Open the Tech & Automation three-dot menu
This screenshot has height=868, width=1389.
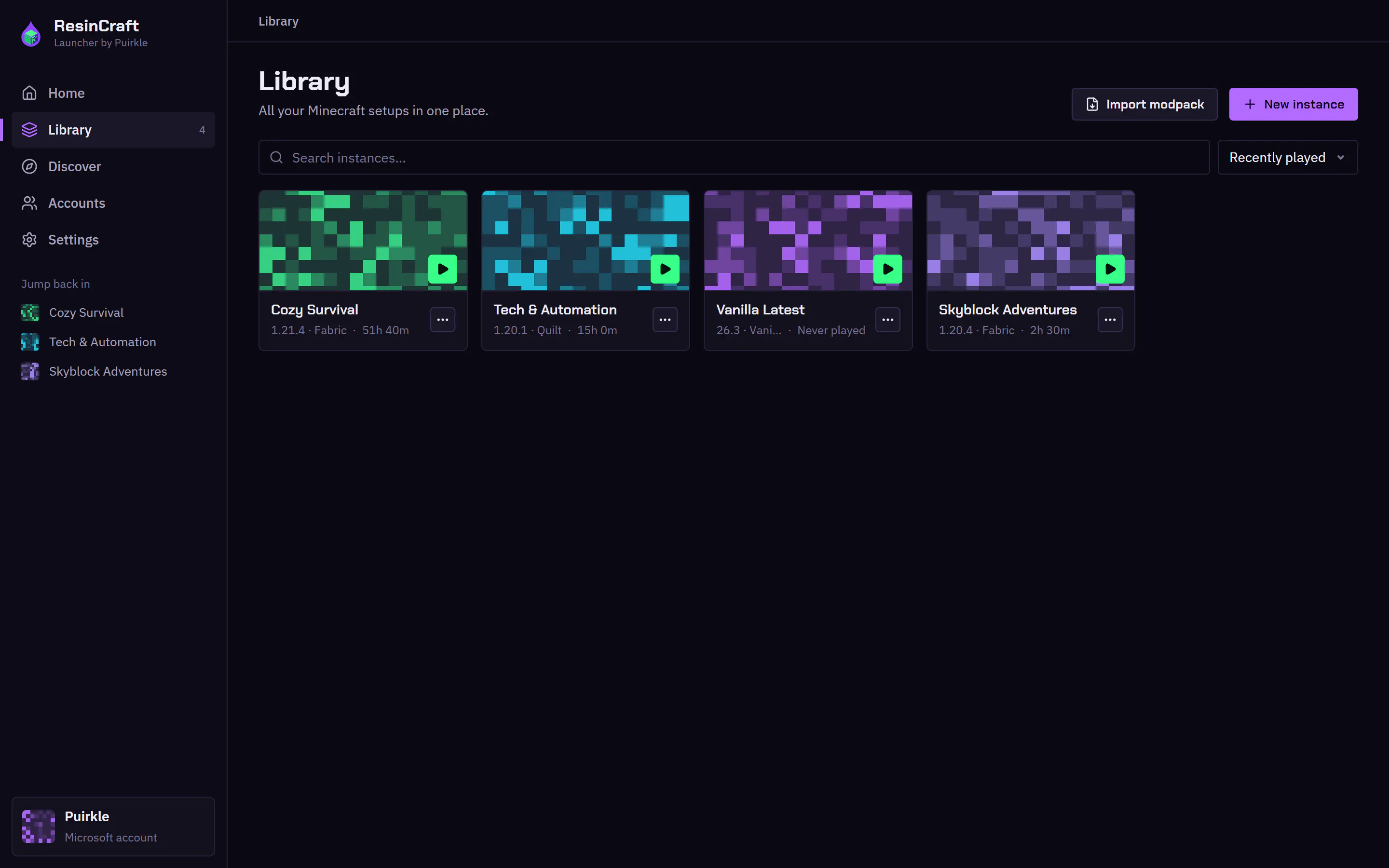pyautogui.click(x=665, y=320)
